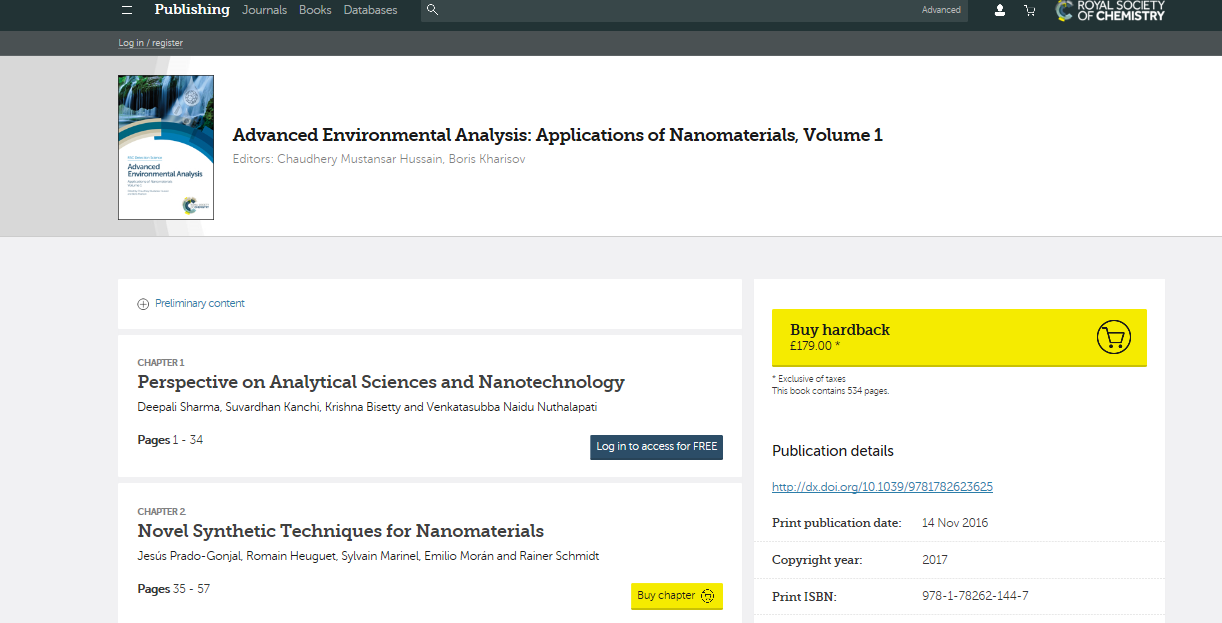Viewport: 1222px width, 623px height.
Task: Click the Royal Society of Chemistry logo
Action: click(1110, 10)
